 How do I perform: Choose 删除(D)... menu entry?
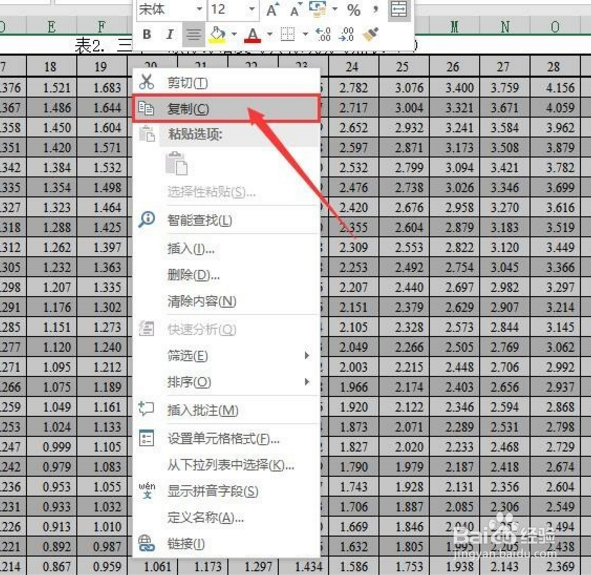[x=226, y=275]
